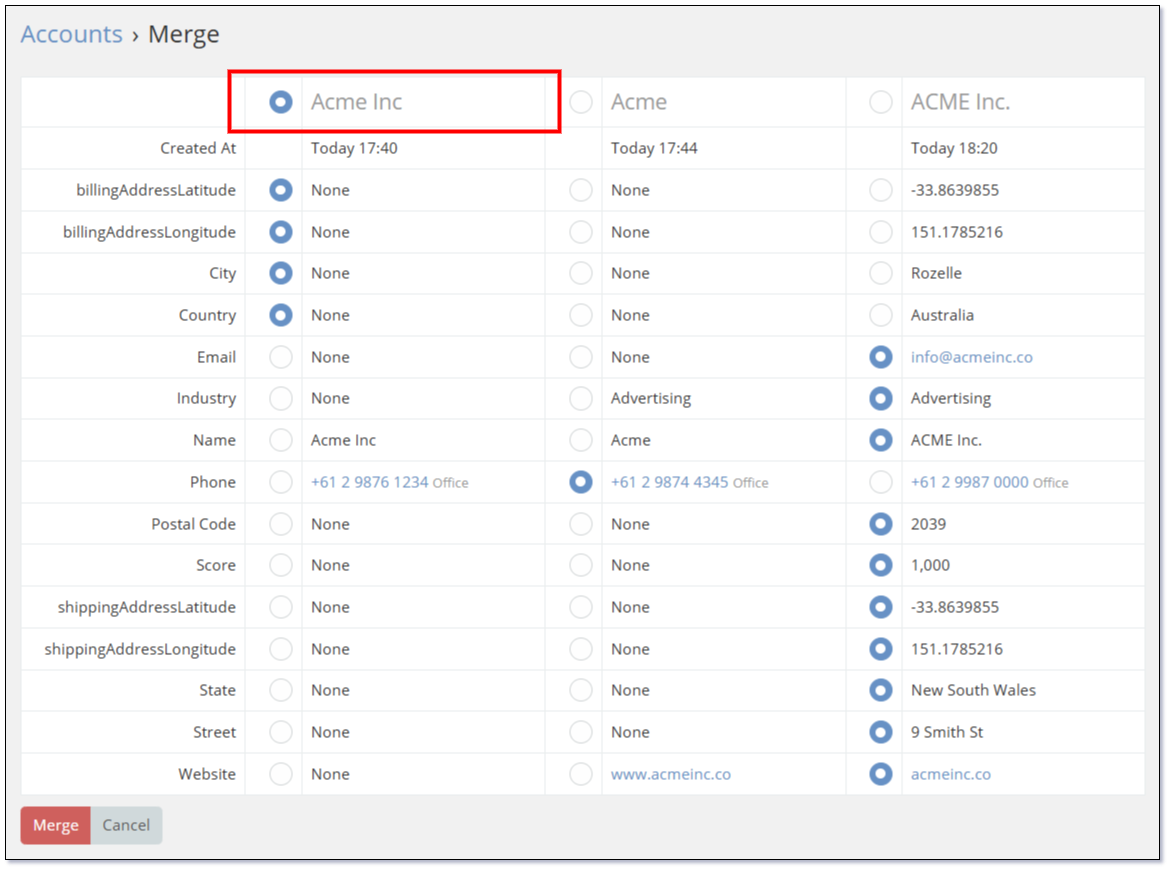Click the 'Today 18:20' created time
Viewport: 1171px width, 870px height.
(x=954, y=148)
